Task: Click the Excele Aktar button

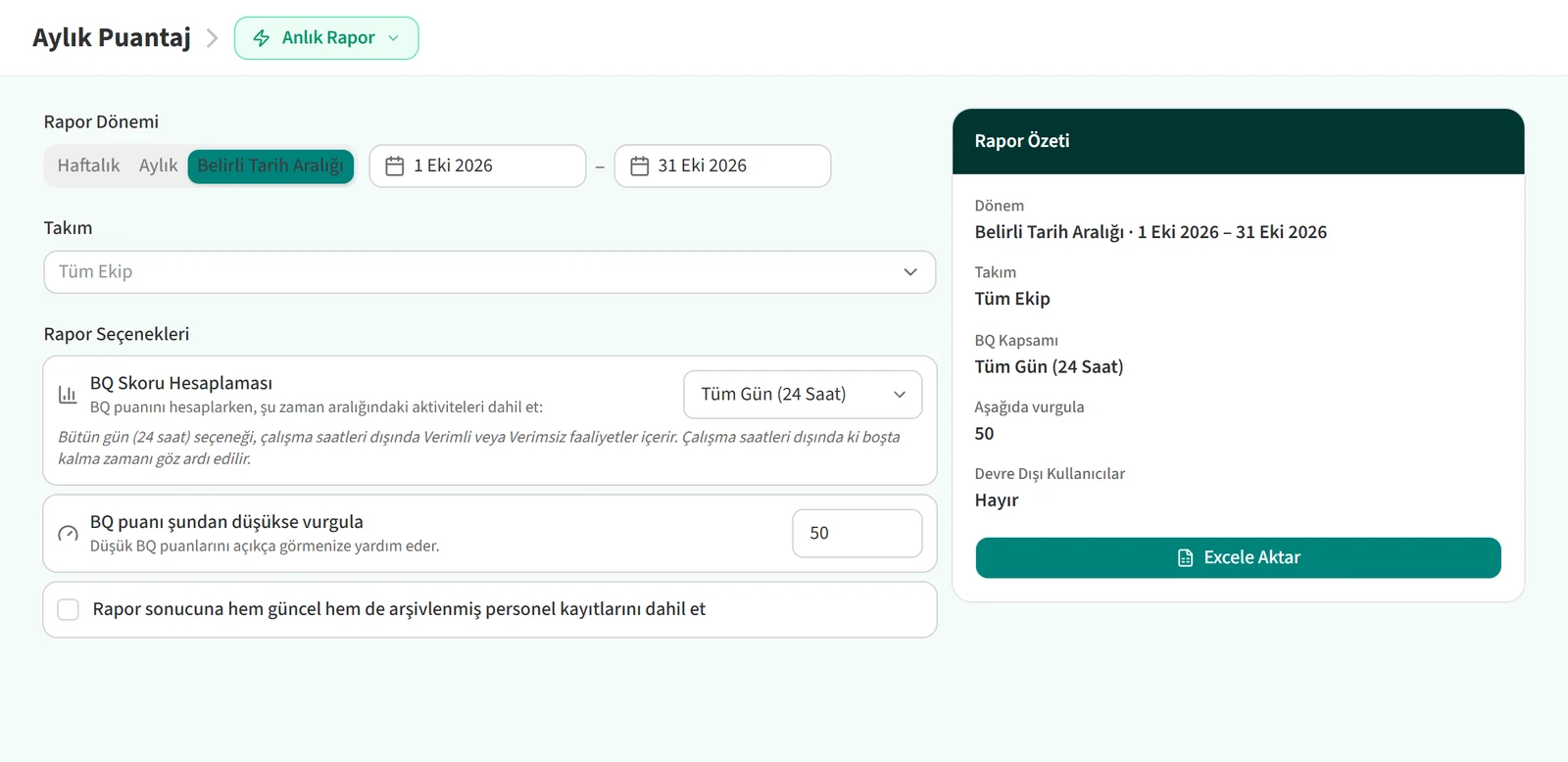Action: (1239, 557)
